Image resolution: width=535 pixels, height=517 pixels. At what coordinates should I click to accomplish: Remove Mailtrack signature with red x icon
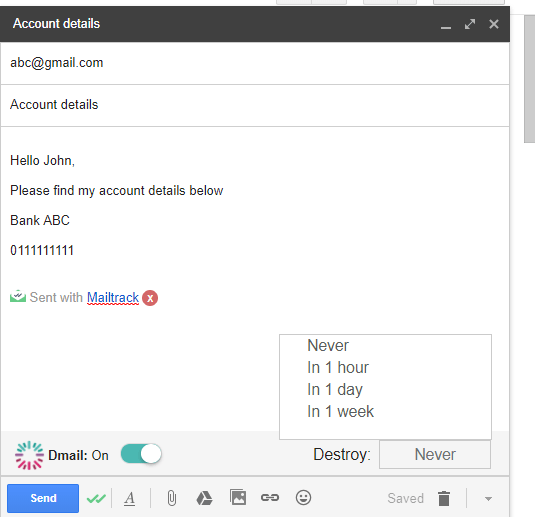tap(150, 298)
